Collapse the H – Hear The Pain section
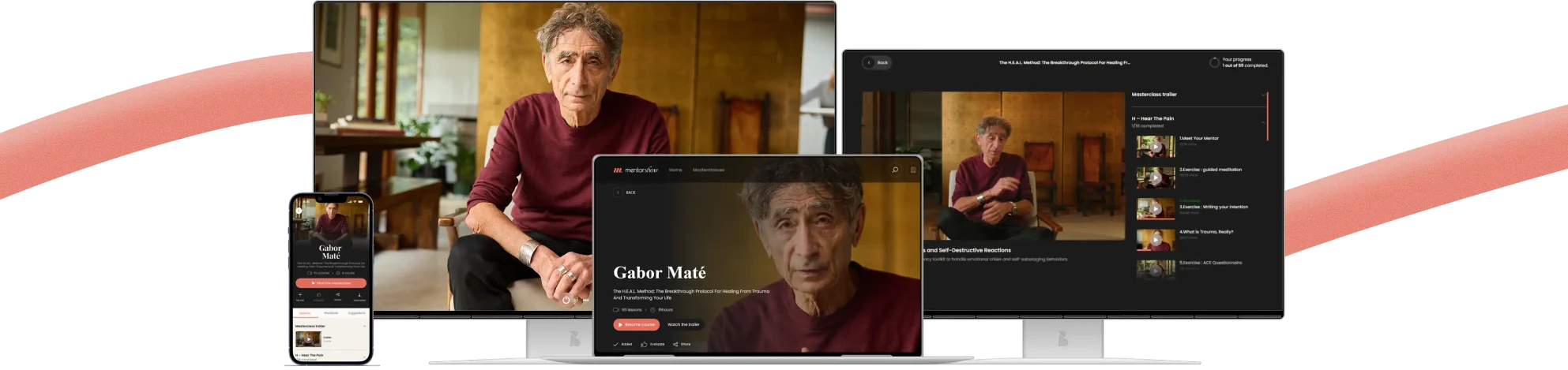 tap(1262, 121)
